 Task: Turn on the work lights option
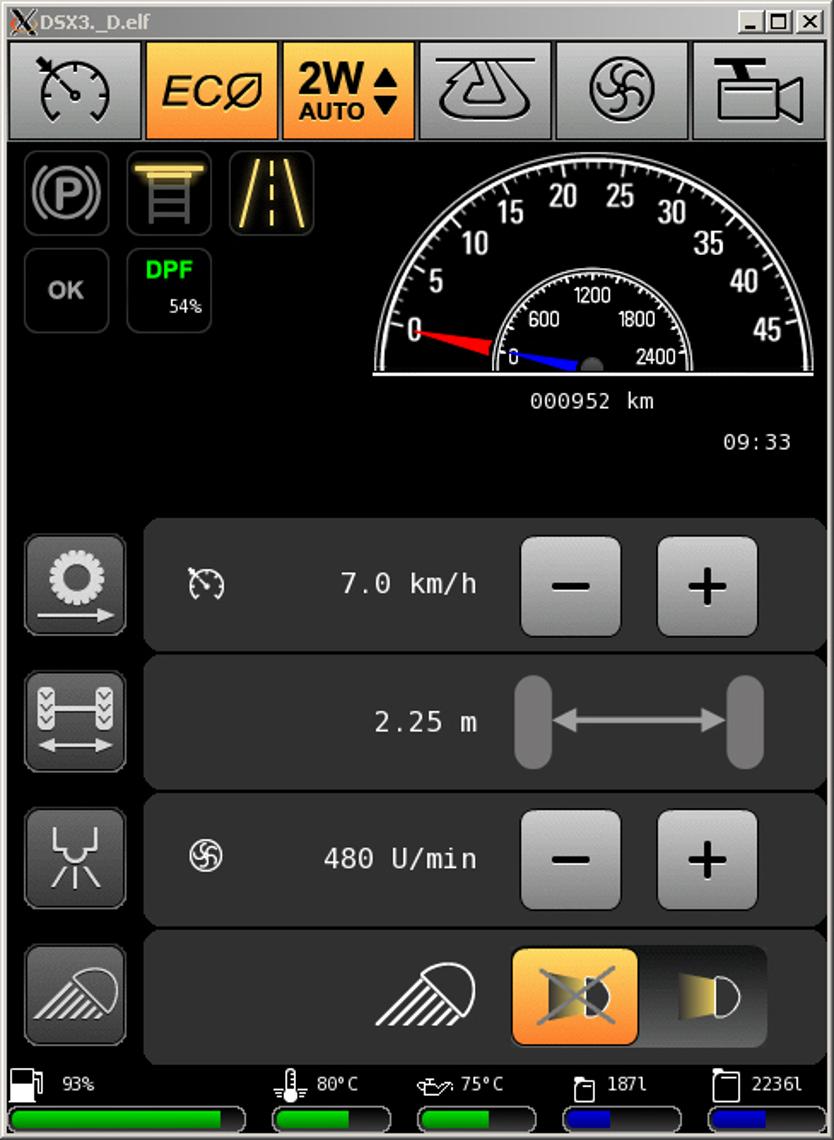pos(703,996)
